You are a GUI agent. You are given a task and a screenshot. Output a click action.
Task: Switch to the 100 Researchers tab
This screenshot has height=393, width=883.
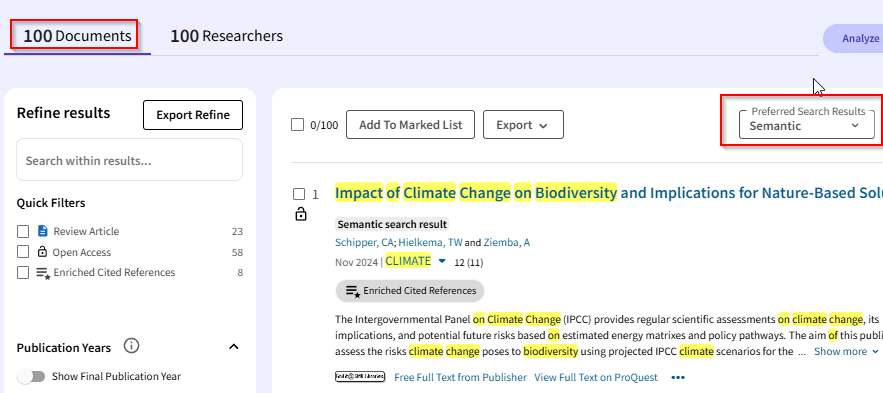tap(226, 36)
